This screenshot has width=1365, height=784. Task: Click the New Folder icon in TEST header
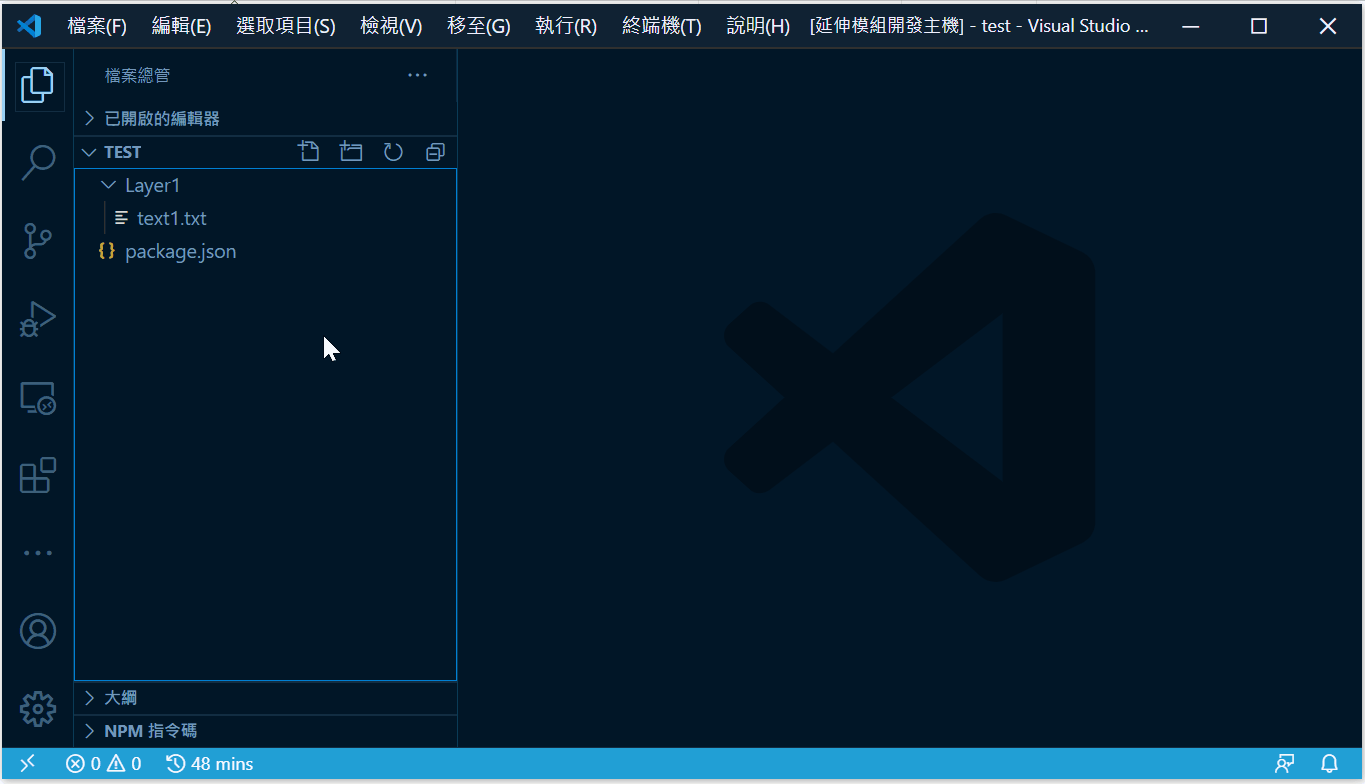click(x=351, y=152)
